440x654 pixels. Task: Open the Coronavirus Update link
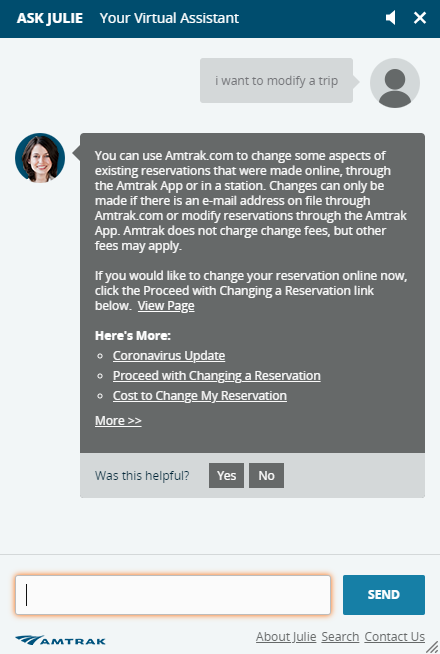coord(169,356)
